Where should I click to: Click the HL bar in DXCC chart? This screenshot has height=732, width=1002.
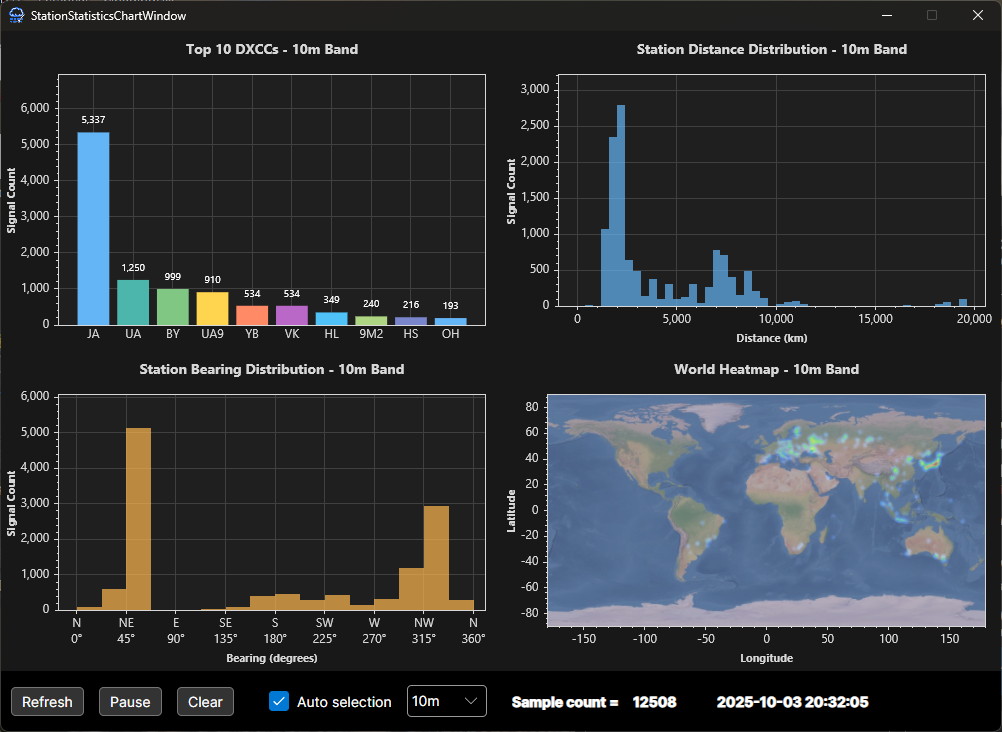pos(332,319)
